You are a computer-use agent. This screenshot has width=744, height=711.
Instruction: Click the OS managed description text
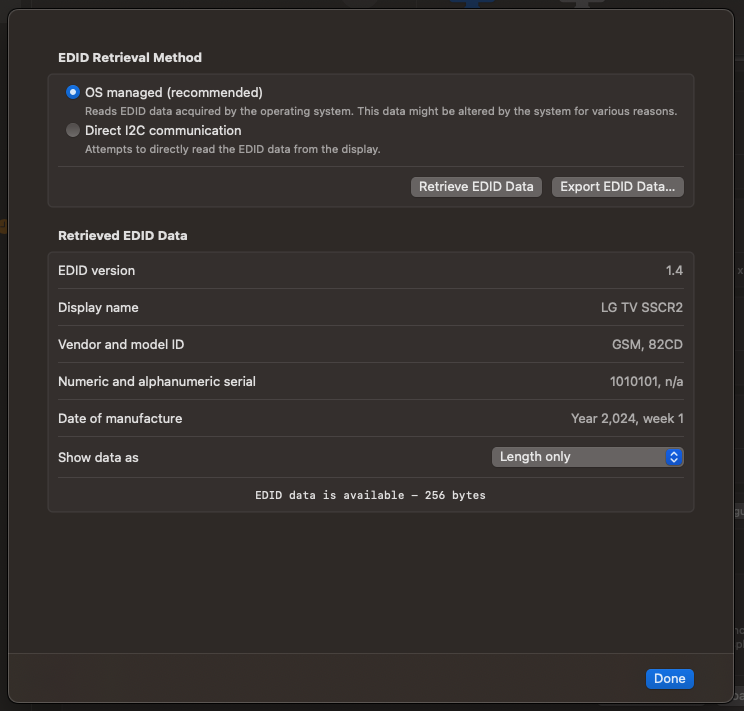pos(381,111)
